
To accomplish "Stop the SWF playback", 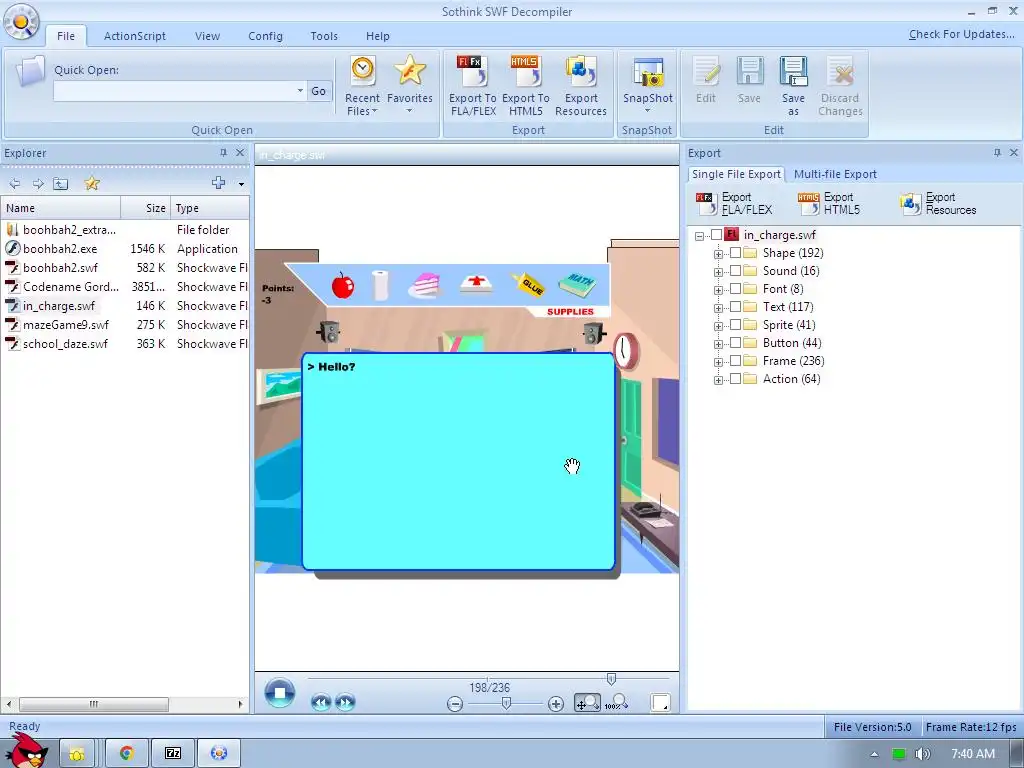I will 280,694.
